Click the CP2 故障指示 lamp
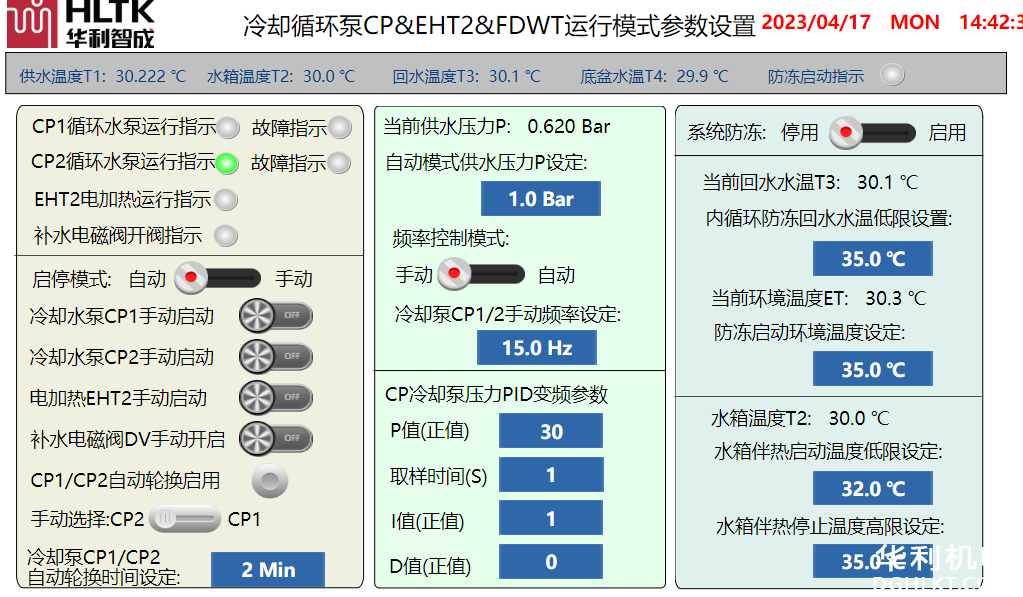The height and width of the screenshot is (597, 1023). point(340,162)
